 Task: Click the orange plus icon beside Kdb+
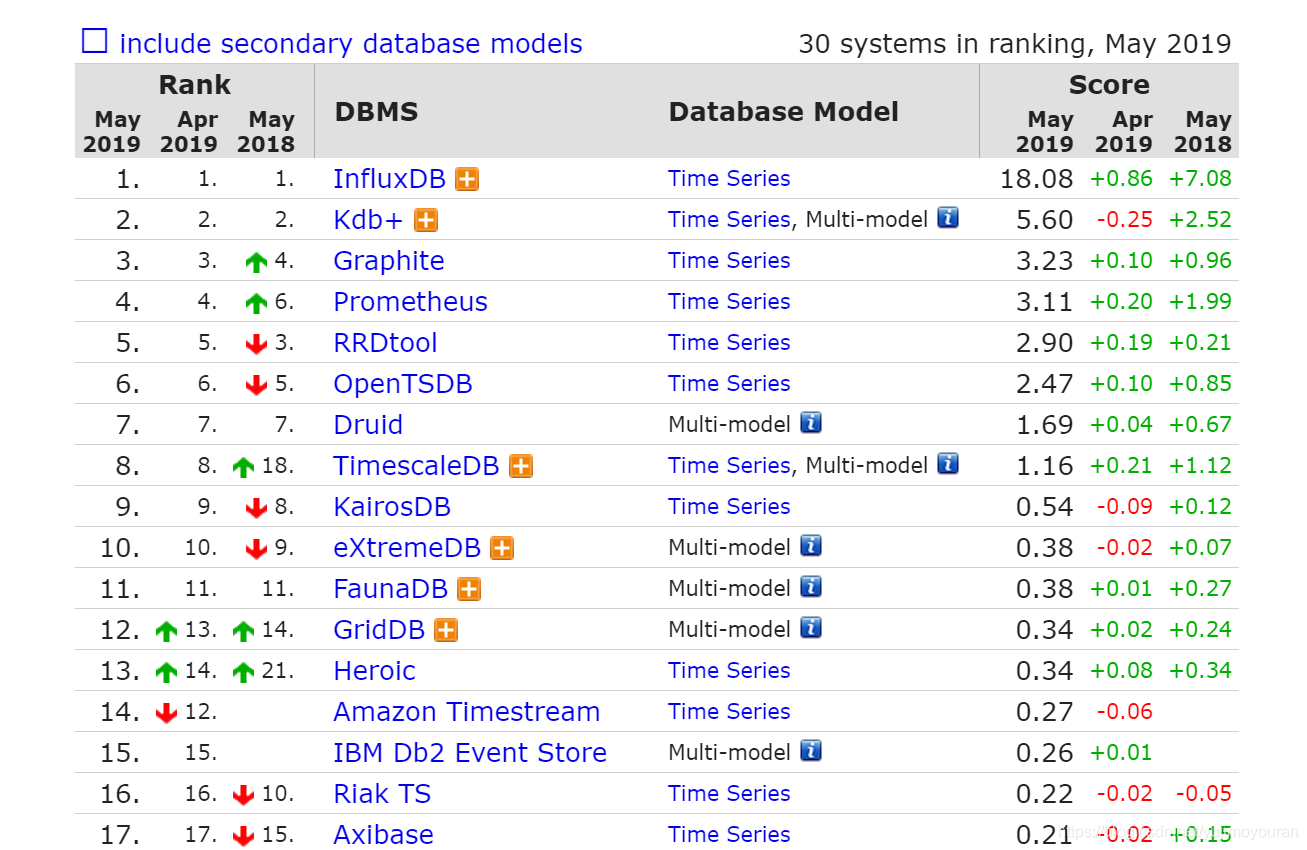tap(426, 220)
